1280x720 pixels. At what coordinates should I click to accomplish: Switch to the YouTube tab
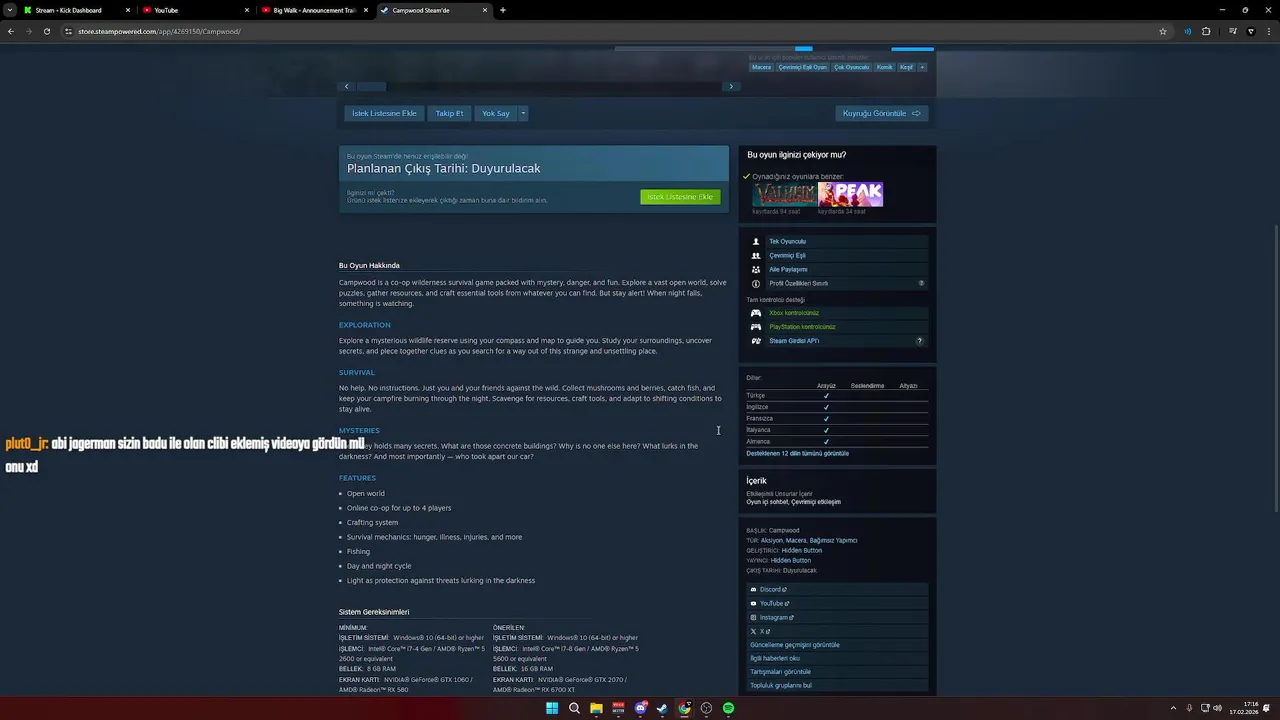[195, 10]
